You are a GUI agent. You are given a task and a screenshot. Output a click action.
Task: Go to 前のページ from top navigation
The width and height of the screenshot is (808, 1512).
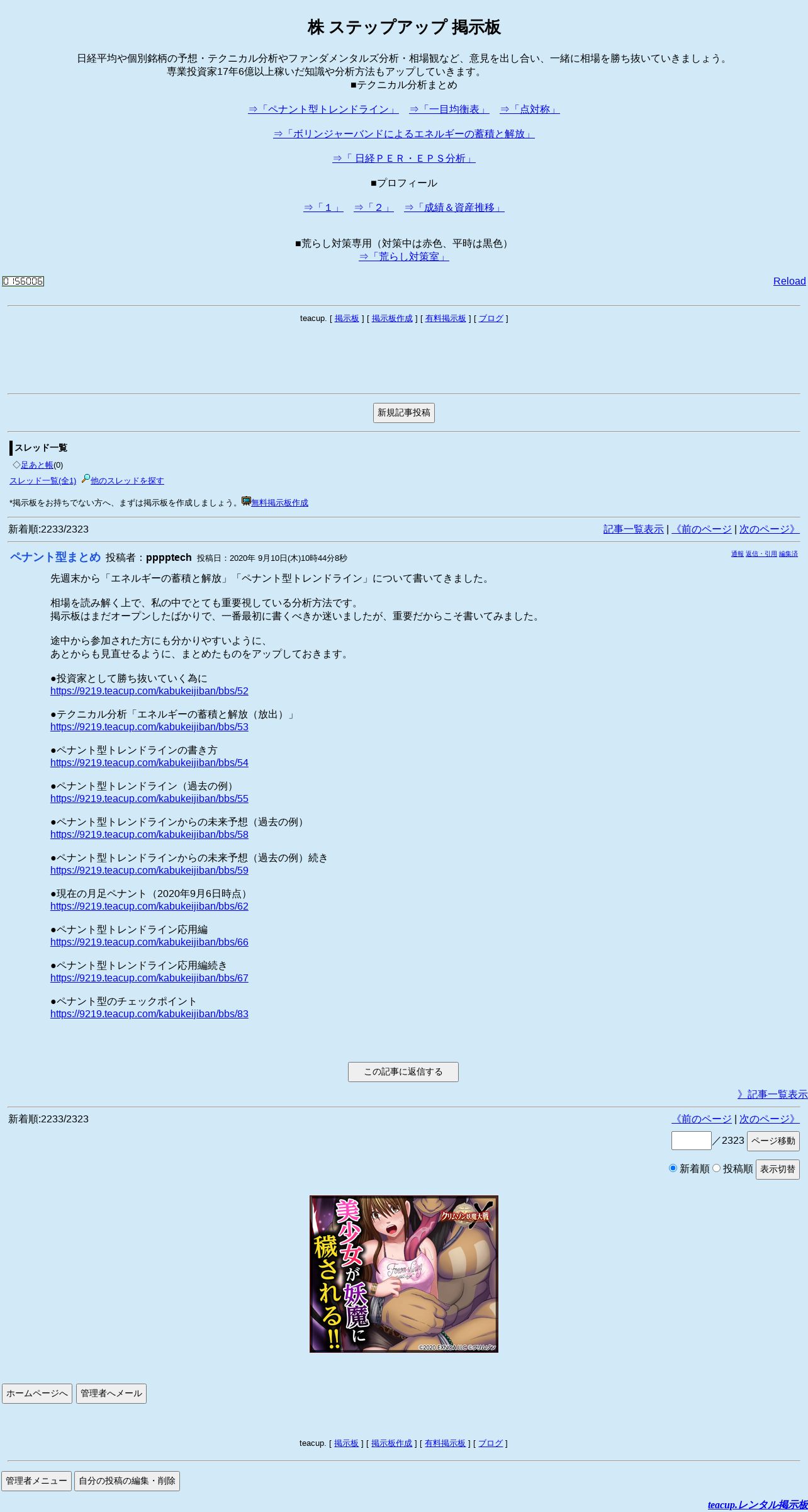click(x=702, y=529)
